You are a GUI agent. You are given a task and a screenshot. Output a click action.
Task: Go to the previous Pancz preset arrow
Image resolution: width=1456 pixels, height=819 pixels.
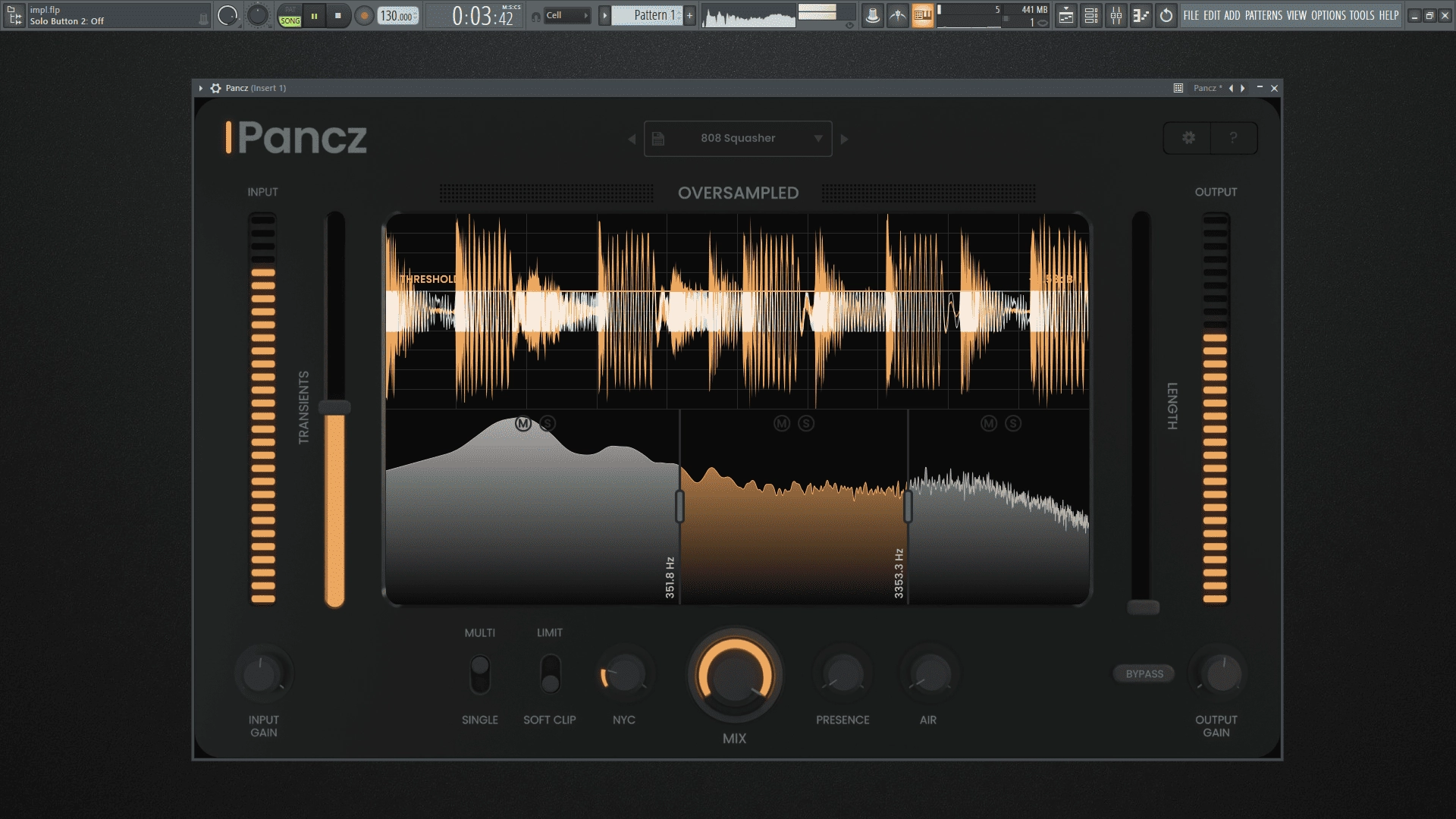tap(632, 139)
